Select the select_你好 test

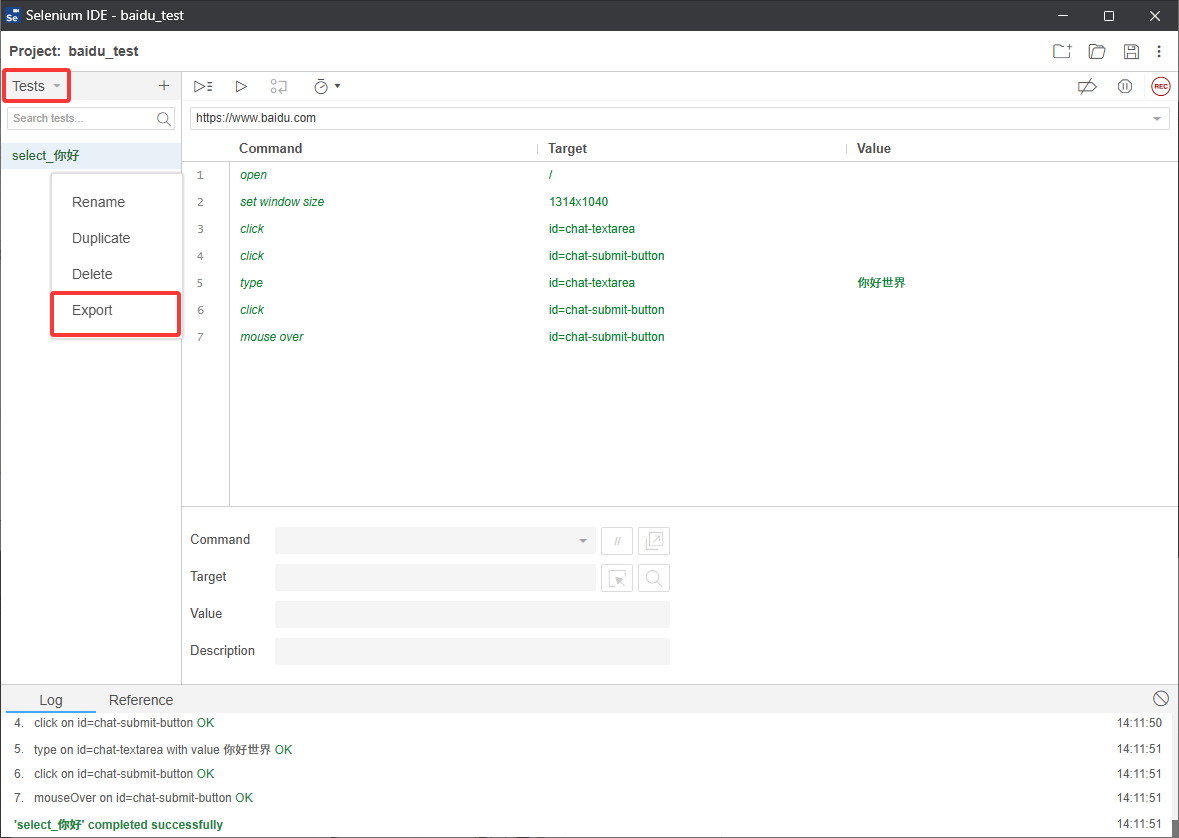[x=91, y=156]
